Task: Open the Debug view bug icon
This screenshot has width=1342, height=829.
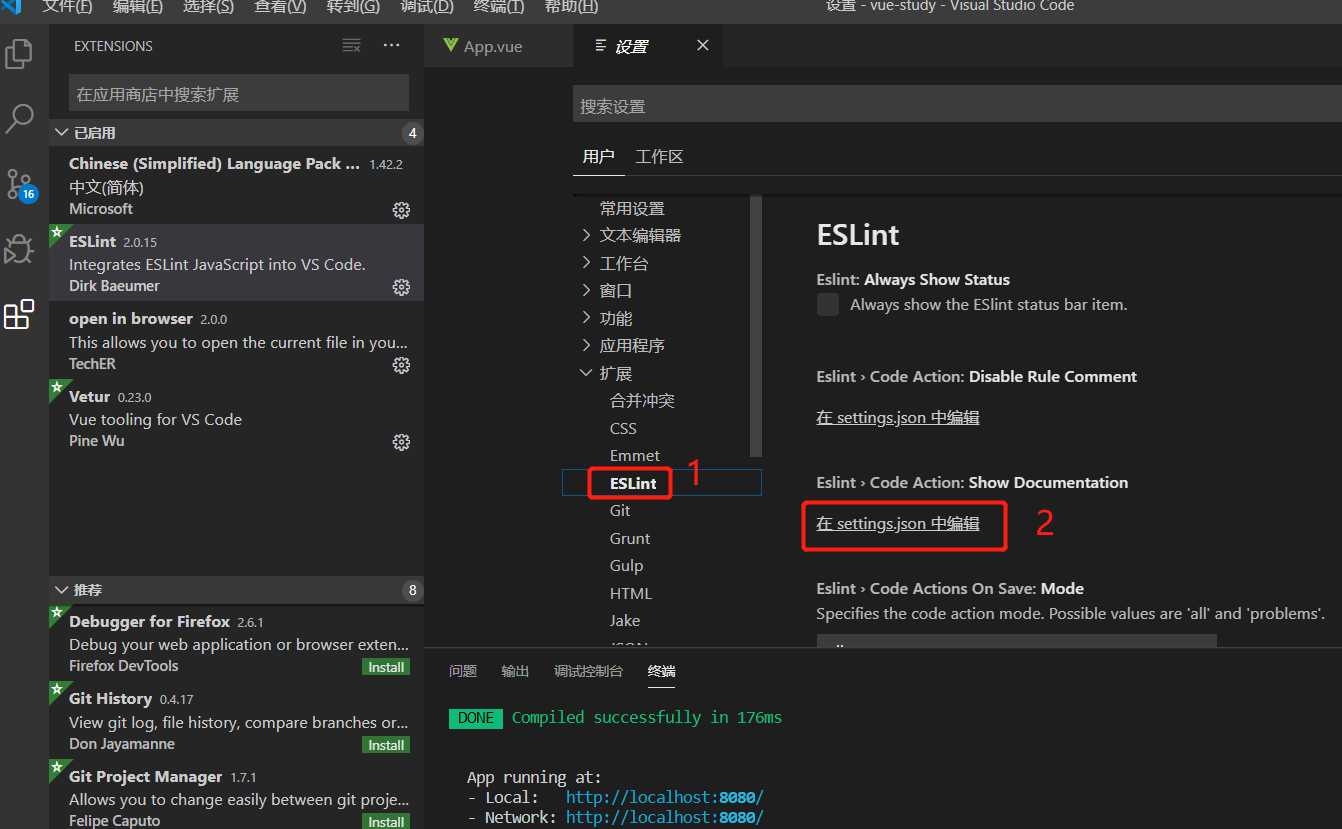Action: tap(19, 249)
